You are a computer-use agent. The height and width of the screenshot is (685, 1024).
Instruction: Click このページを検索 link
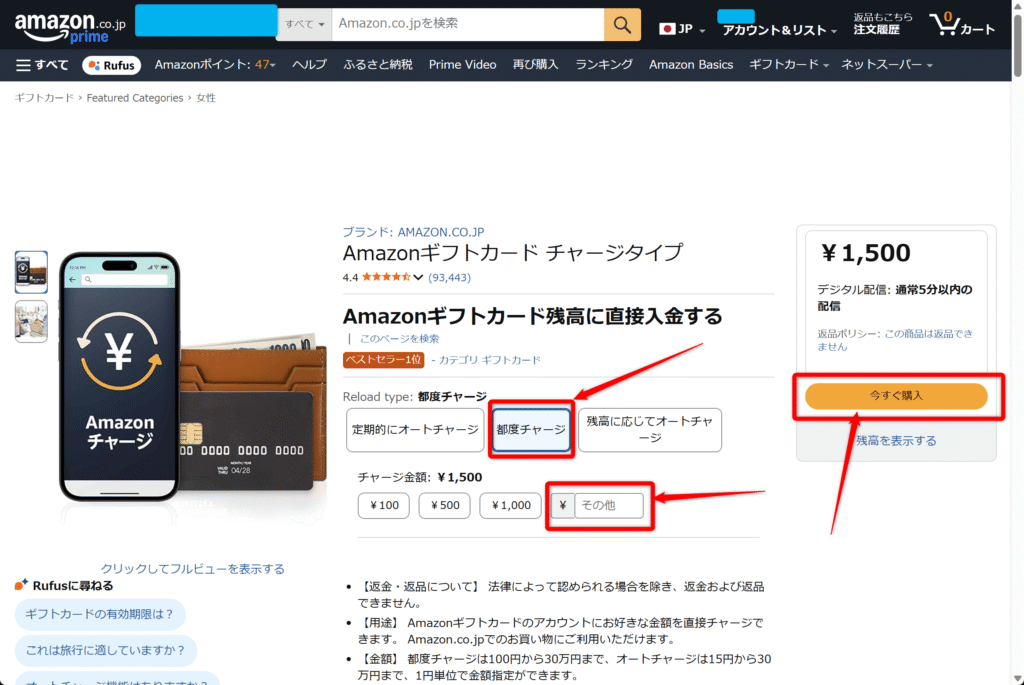pos(399,339)
